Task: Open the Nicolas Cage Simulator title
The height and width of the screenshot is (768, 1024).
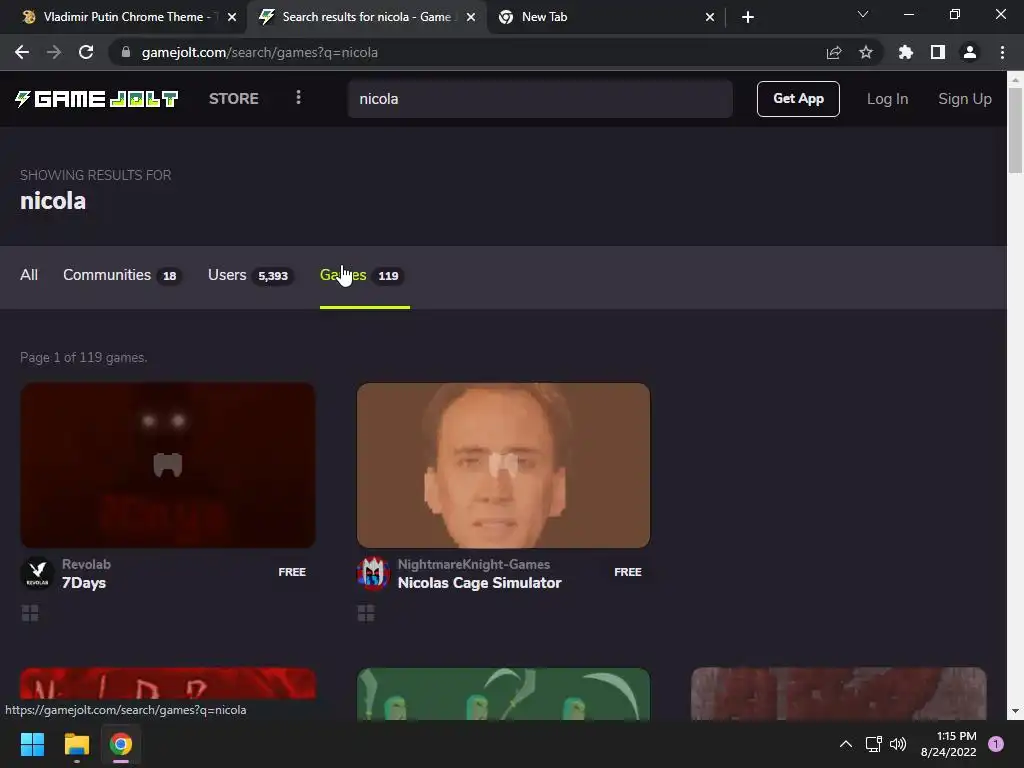Action: pyautogui.click(x=479, y=583)
